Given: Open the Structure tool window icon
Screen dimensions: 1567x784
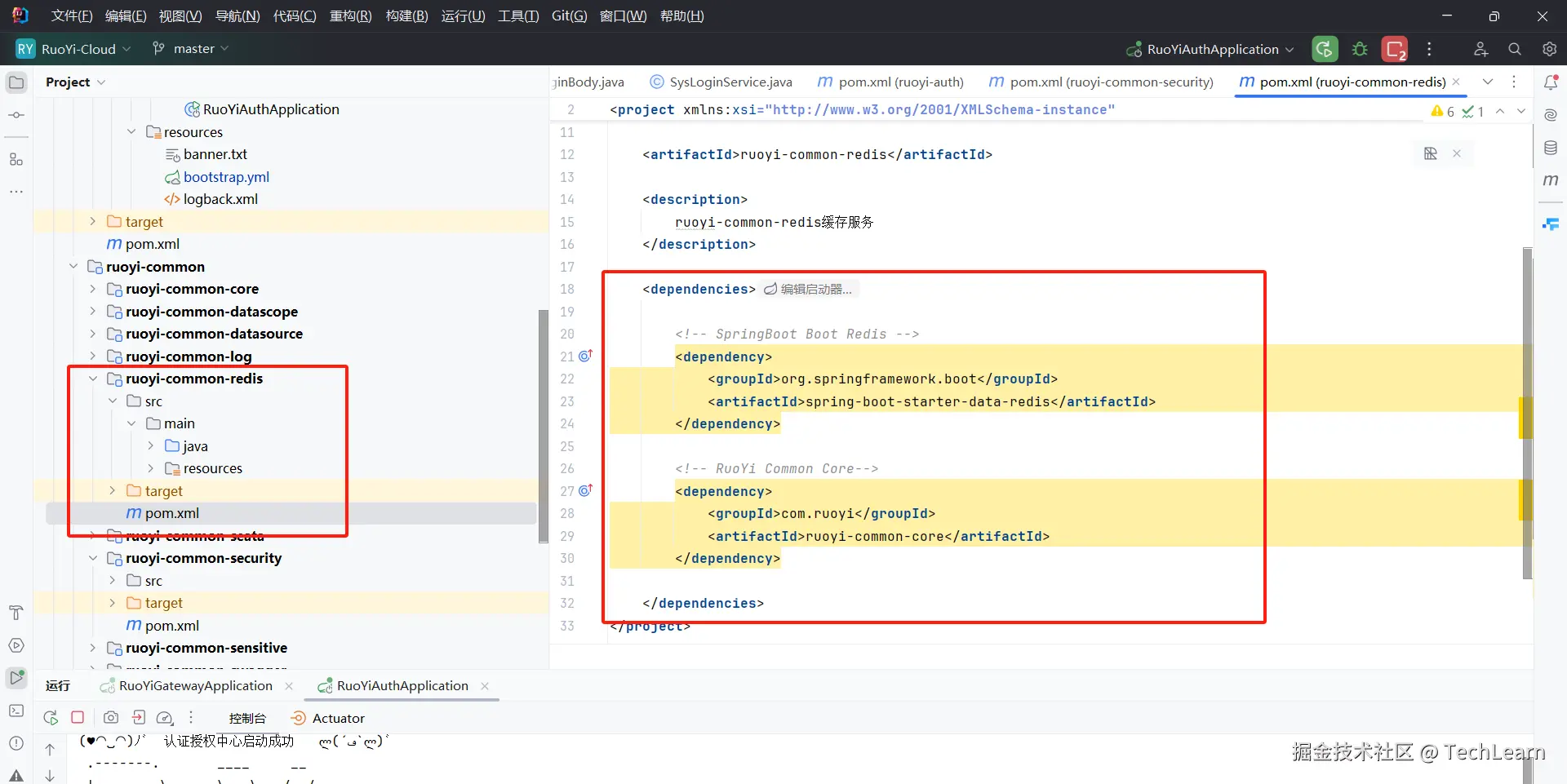Looking at the screenshot, I should (x=16, y=159).
